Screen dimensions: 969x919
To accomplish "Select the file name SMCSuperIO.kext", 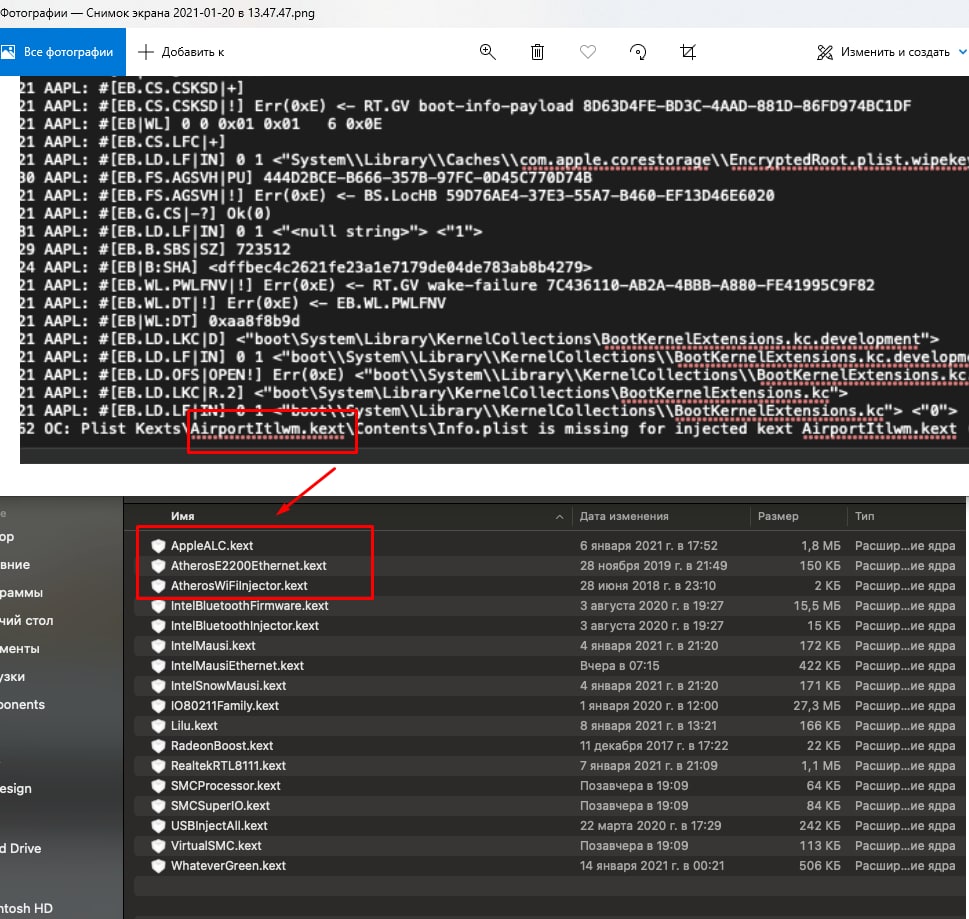I will [x=220, y=805].
